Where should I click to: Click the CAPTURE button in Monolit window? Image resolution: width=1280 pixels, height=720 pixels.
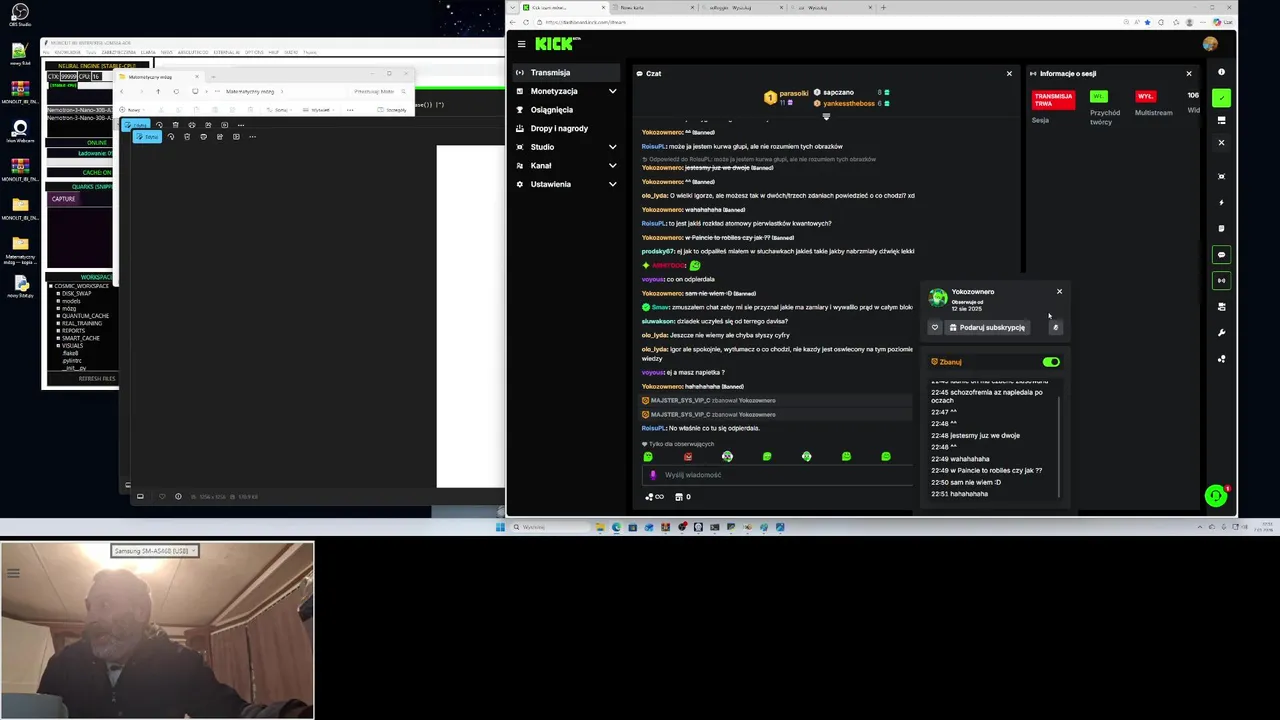pyautogui.click(x=63, y=199)
